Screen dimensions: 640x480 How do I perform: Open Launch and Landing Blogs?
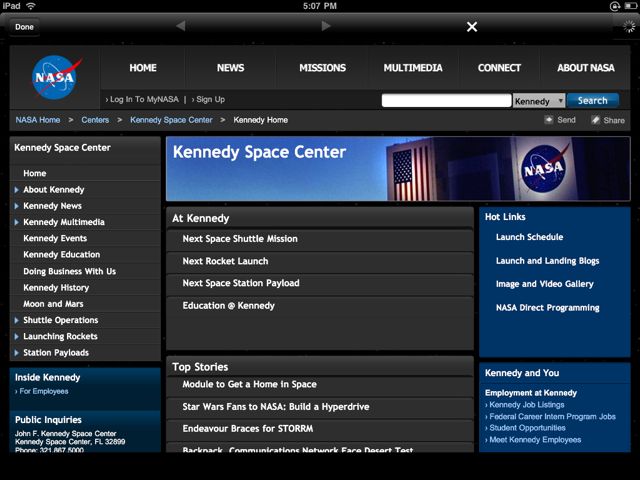click(547, 261)
